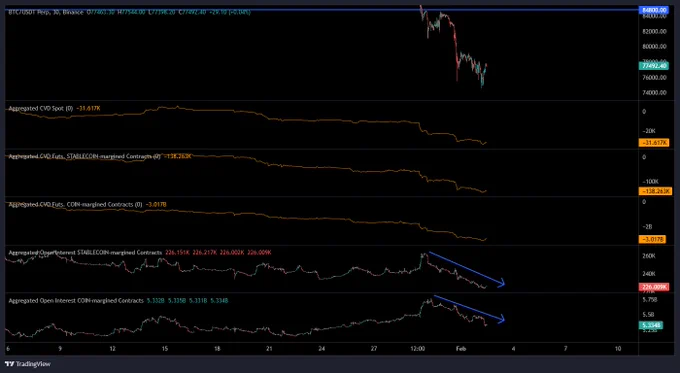
Task: Click the 7 date on time axis
Action: pos(566,348)
